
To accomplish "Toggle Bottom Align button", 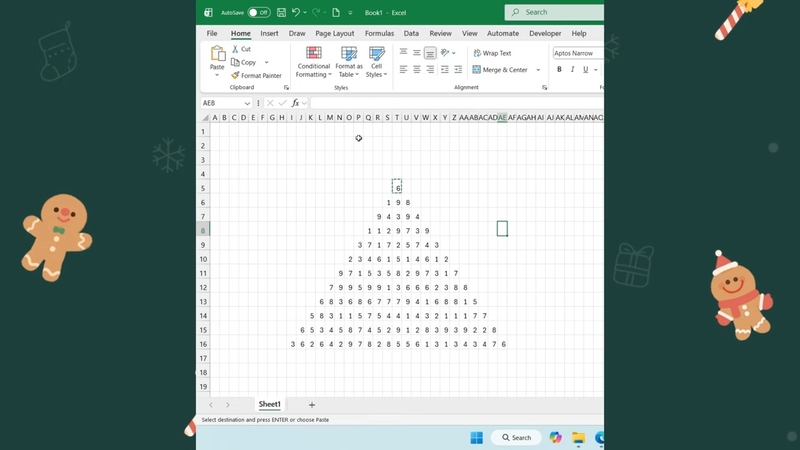I will coord(430,53).
